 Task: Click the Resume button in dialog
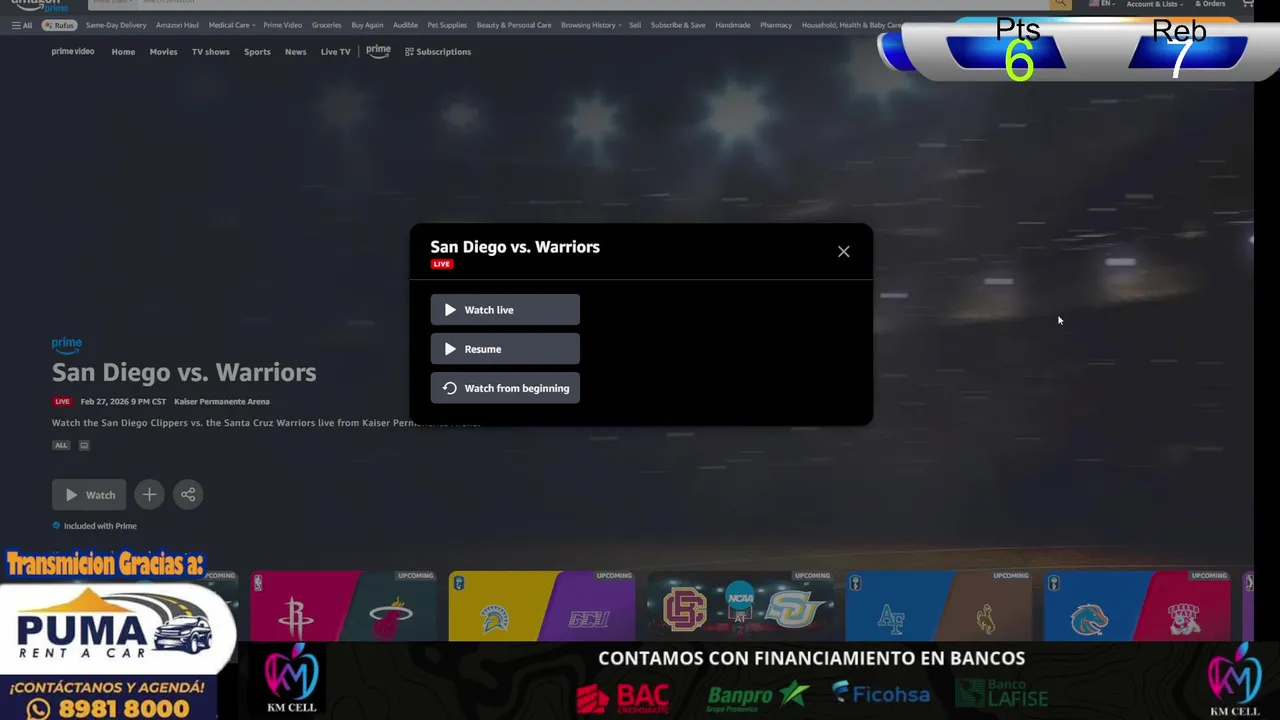(x=505, y=349)
